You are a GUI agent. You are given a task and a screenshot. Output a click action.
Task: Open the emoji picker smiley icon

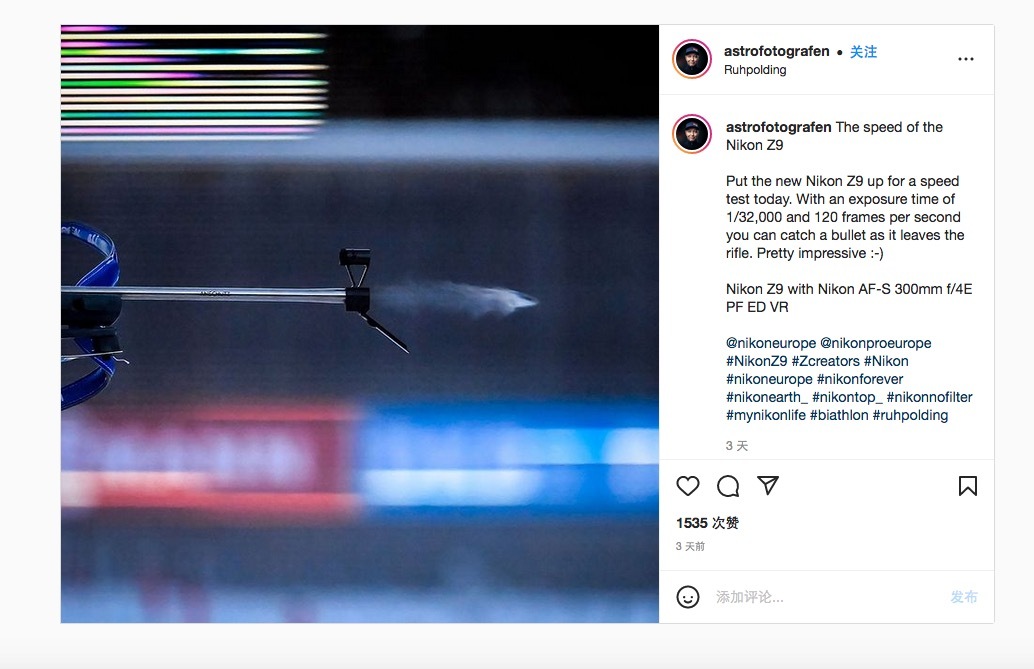(x=688, y=597)
